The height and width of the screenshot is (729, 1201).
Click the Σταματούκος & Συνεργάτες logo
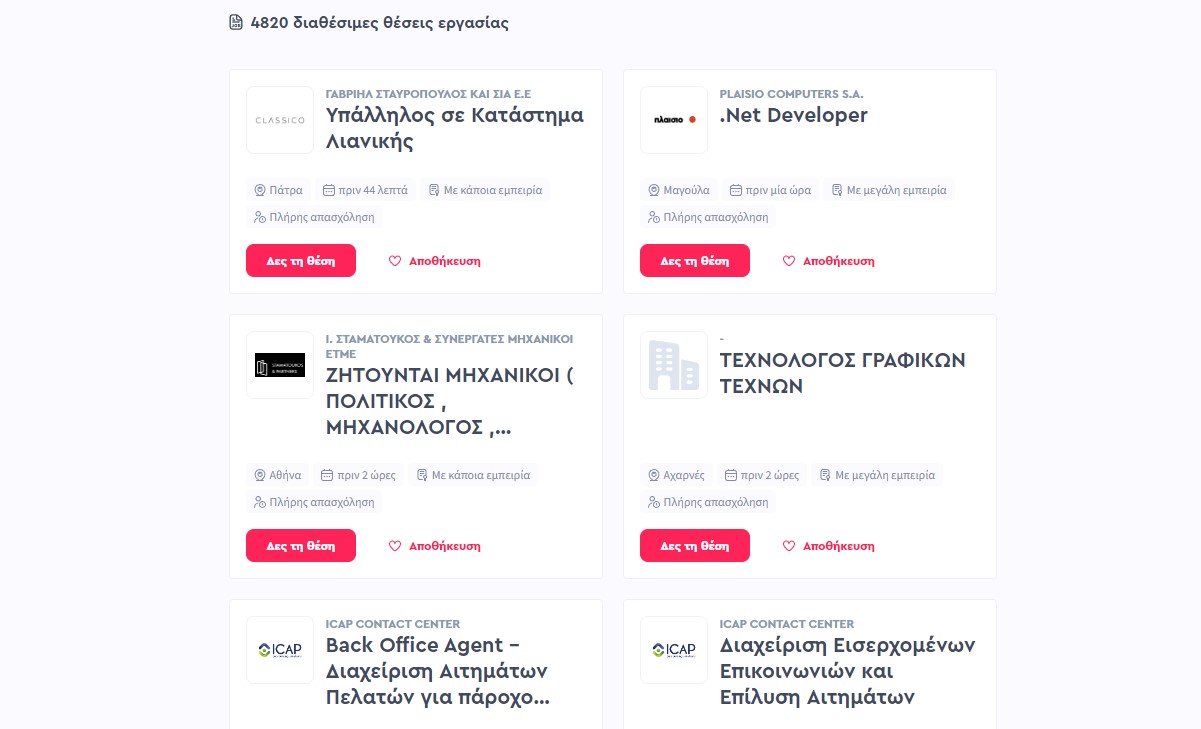pos(280,365)
